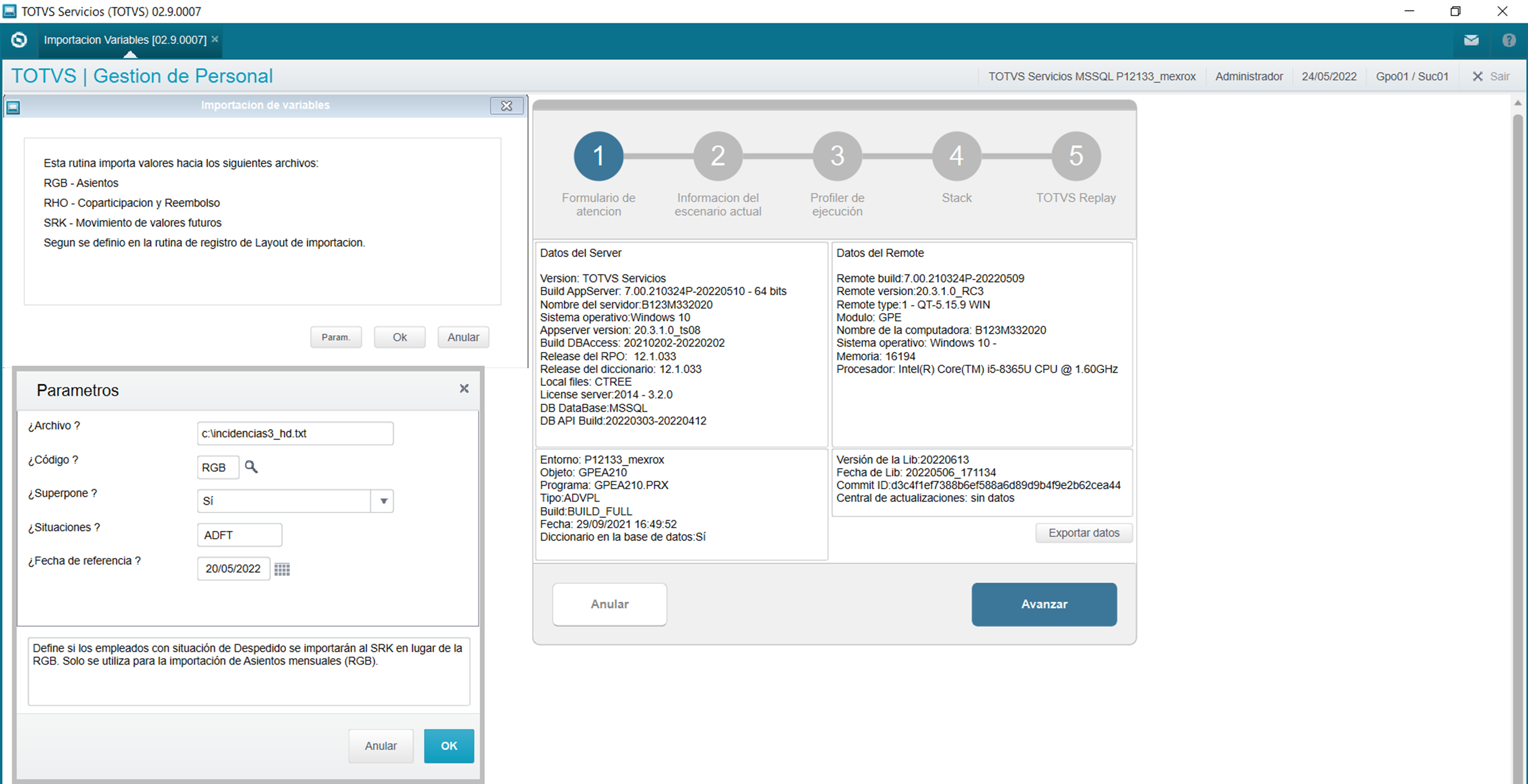Select step 2 Informacion del escenario actual
This screenshot has height=784, width=1528.
tap(718, 156)
